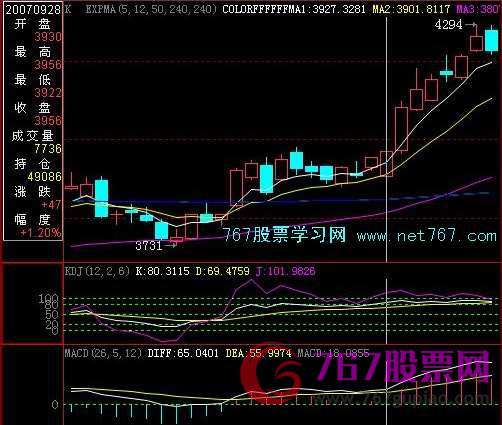Click the DEA:55.9974 reading
Viewport: 502px width, 425px height.
click(x=258, y=353)
